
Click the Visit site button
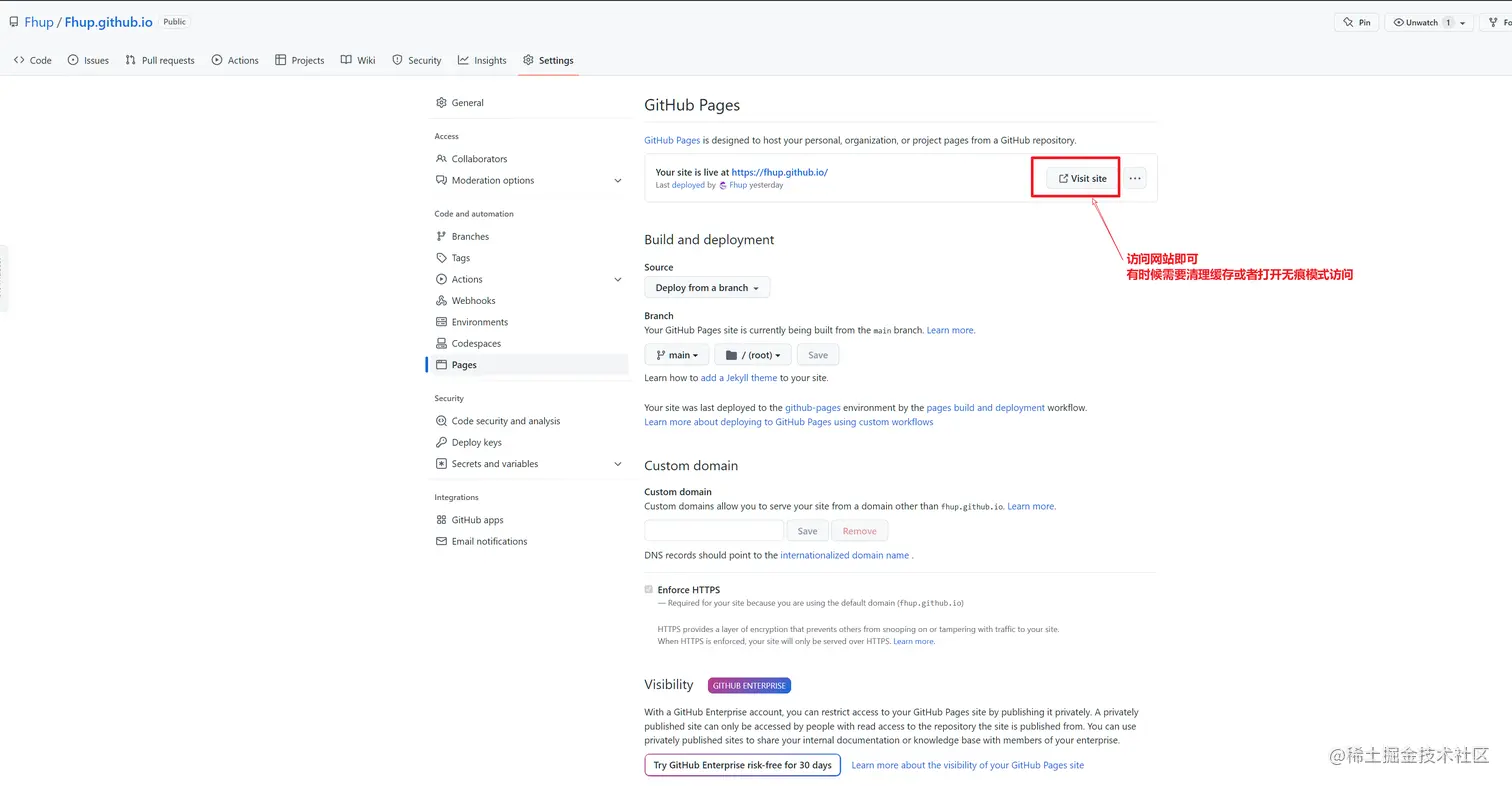coord(1083,178)
